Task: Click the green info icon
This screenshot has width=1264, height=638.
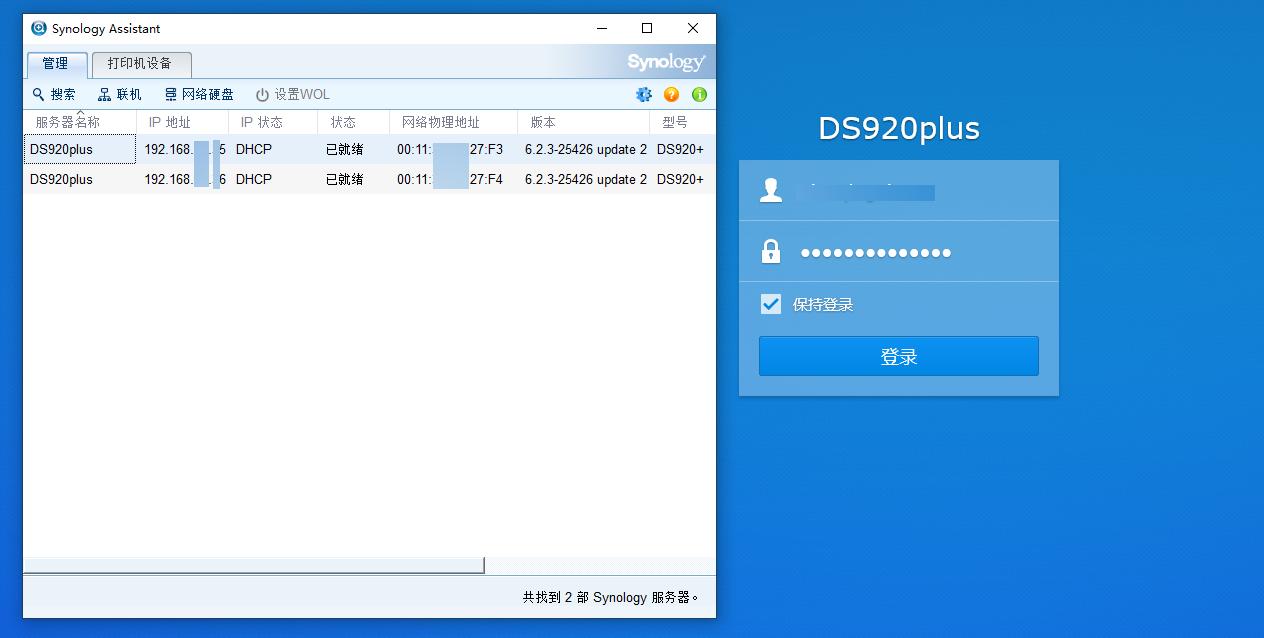Action: click(699, 94)
